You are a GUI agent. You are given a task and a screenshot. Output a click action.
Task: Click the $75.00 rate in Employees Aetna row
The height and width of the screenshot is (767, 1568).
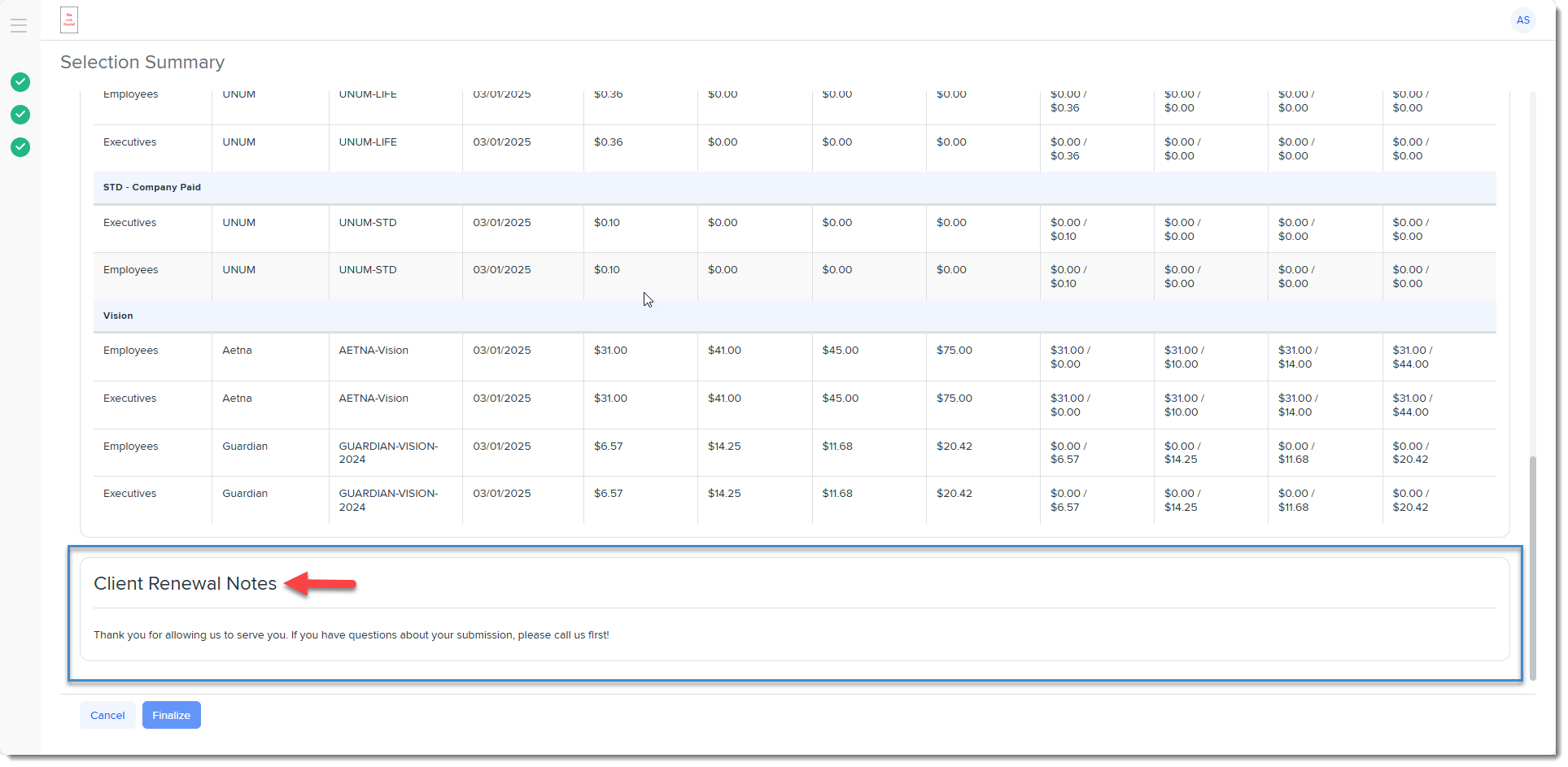point(954,351)
